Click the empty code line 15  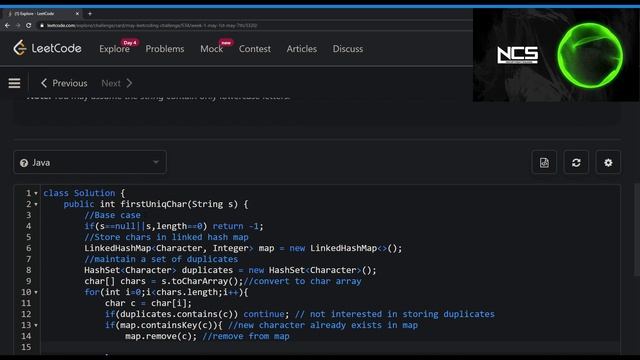pos(331,347)
